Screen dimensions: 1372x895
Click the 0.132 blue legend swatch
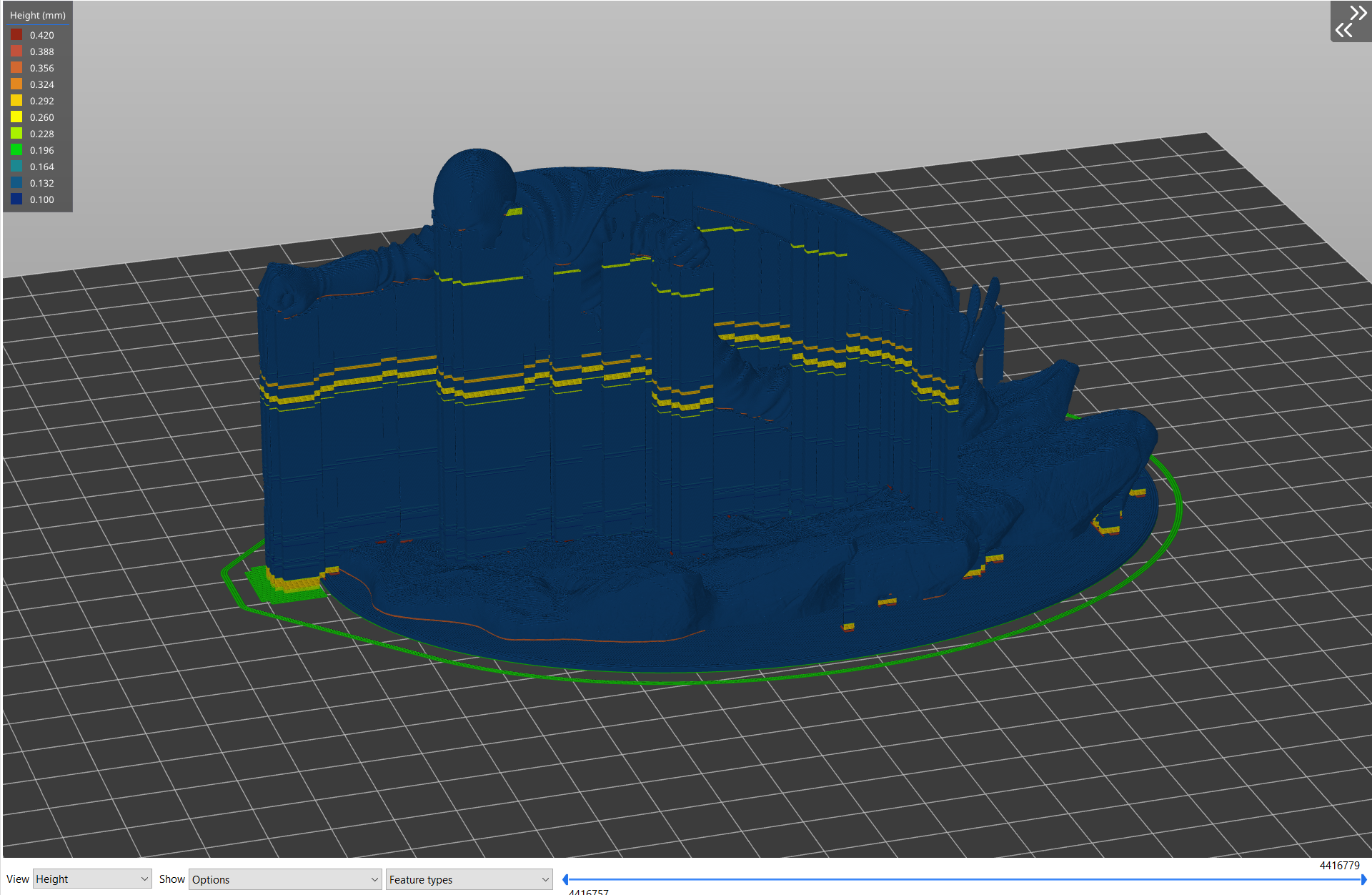[x=16, y=182]
